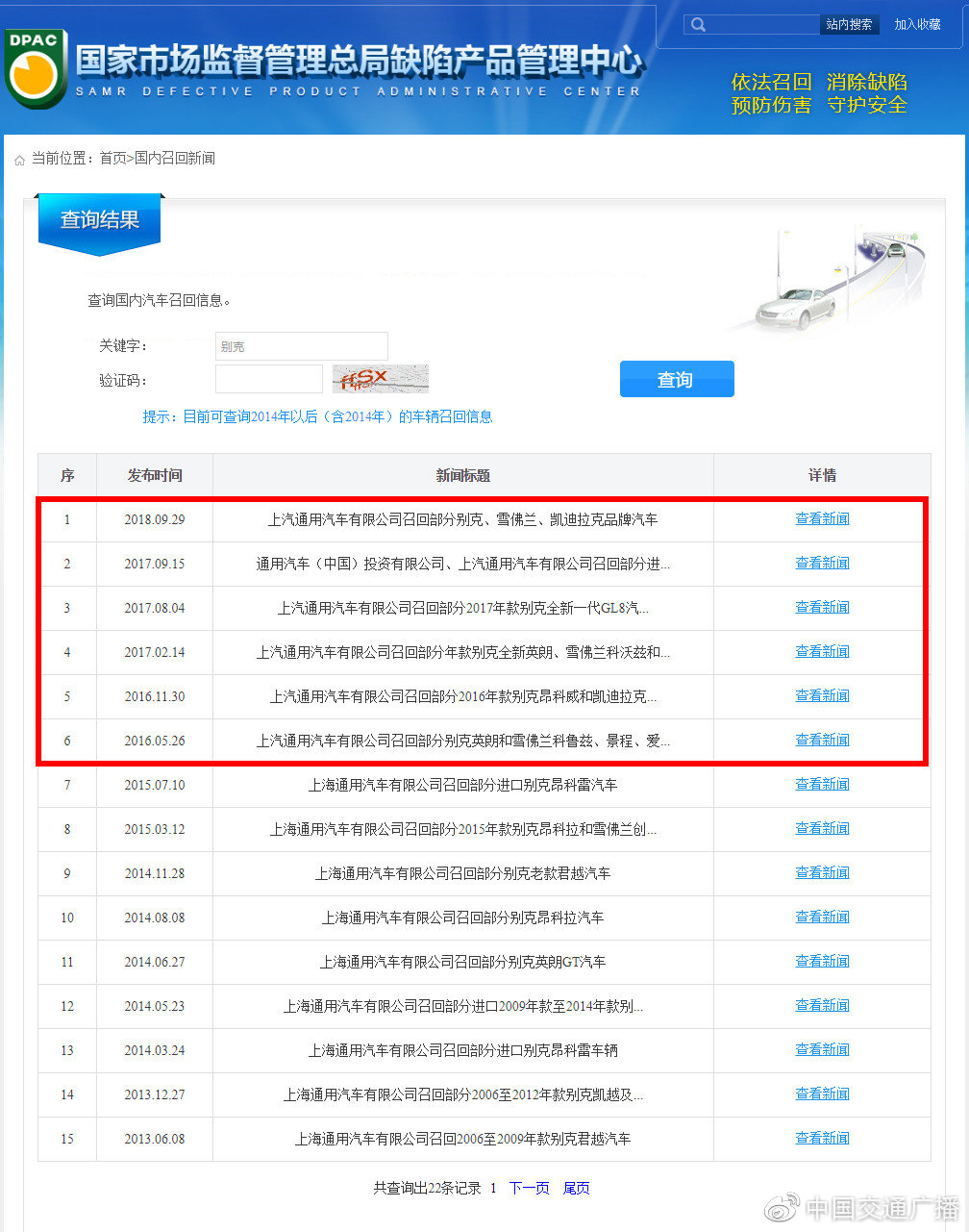This screenshot has width=969, height=1232.
Task: Click the 站内搜索 button
Action: click(849, 24)
